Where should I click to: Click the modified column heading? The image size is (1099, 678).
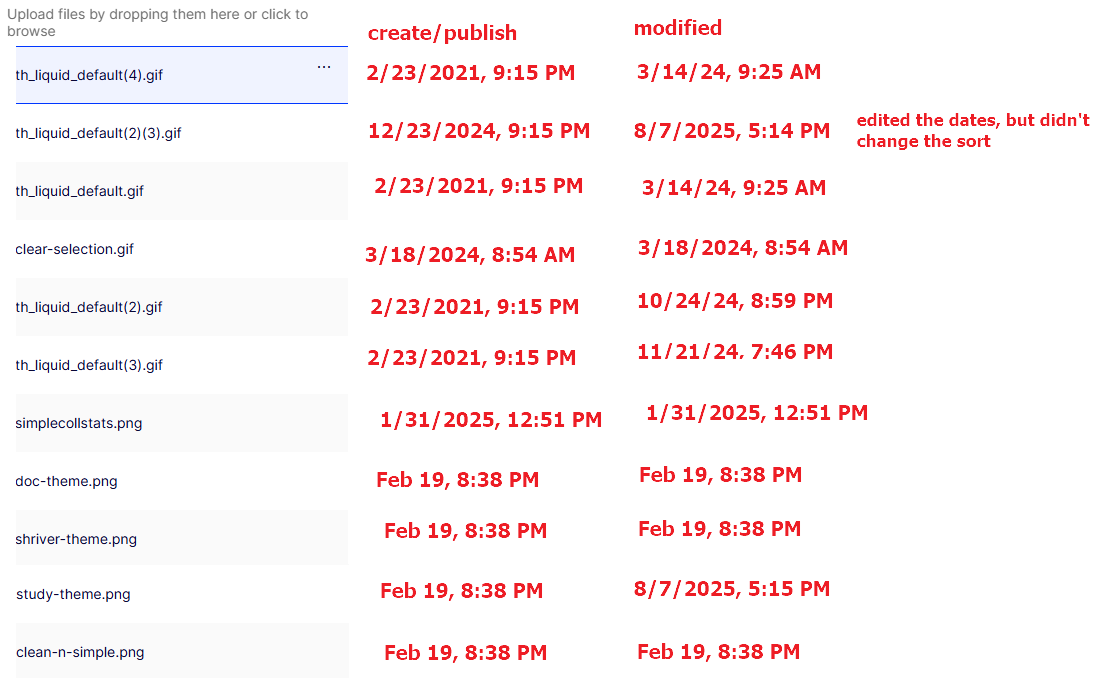click(x=677, y=28)
